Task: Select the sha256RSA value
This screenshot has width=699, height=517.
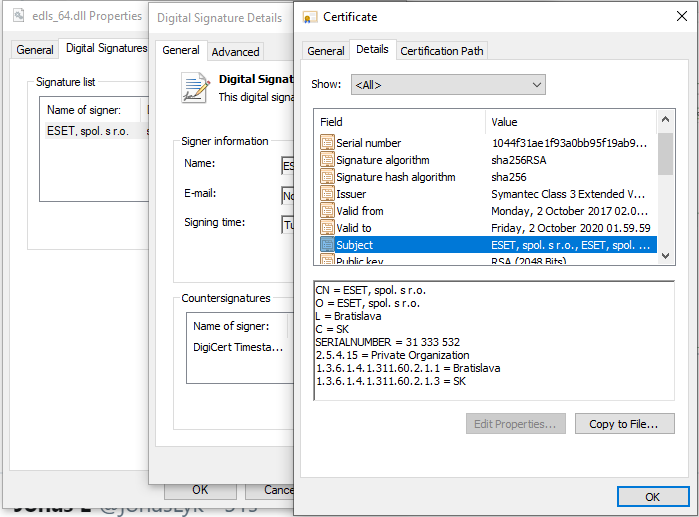Action: [518, 160]
